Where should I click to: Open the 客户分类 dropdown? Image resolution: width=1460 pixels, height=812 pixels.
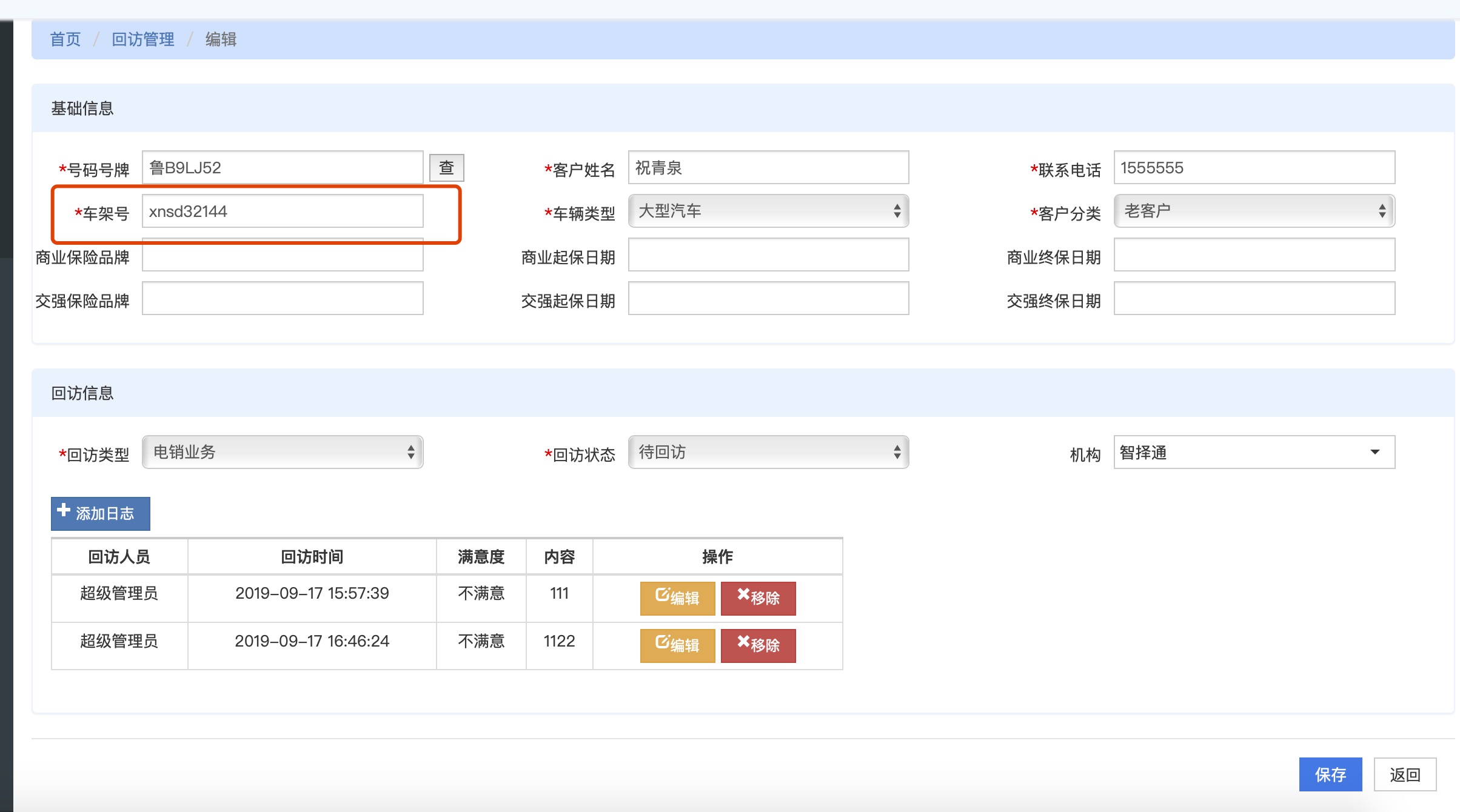pos(1254,211)
